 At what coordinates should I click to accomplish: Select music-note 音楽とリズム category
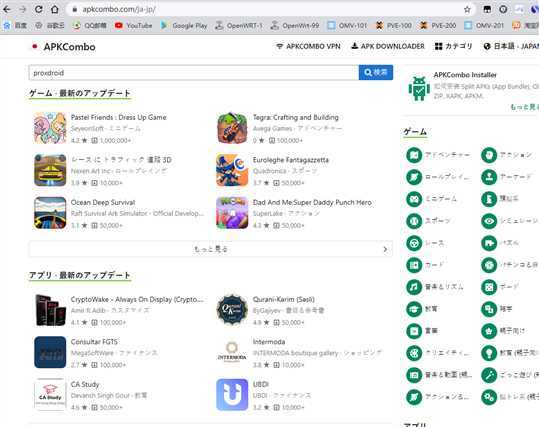pos(435,287)
